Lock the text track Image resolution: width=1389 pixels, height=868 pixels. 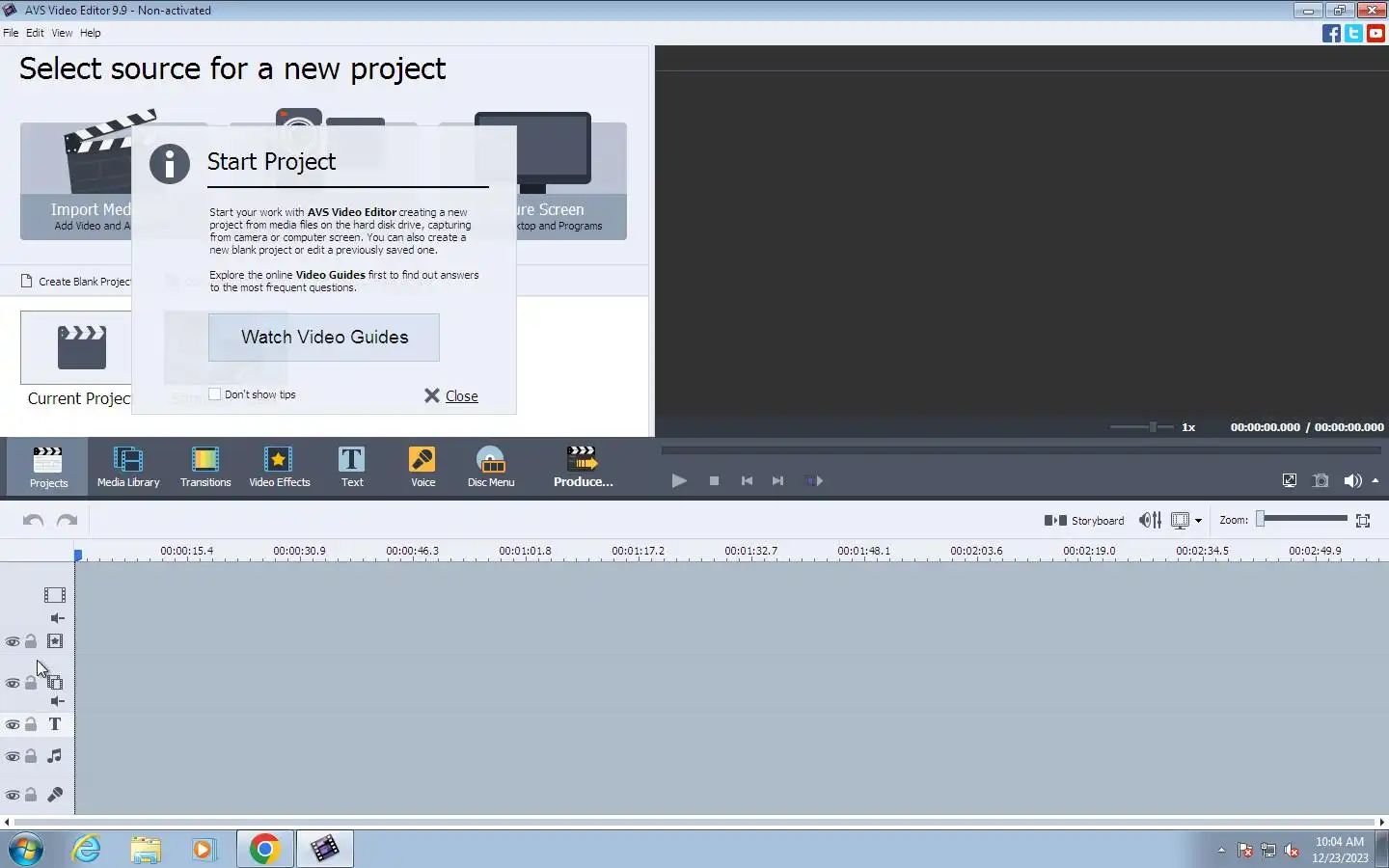tap(31, 724)
